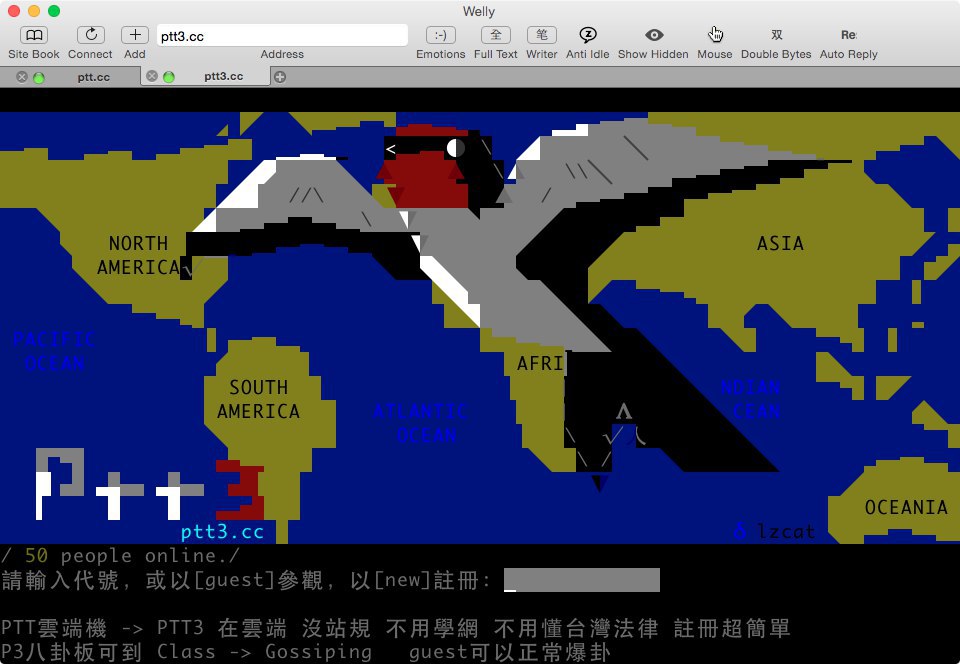This screenshot has height=664, width=960.
Task: Toggle the Anti Idle option
Action: tap(587, 35)
